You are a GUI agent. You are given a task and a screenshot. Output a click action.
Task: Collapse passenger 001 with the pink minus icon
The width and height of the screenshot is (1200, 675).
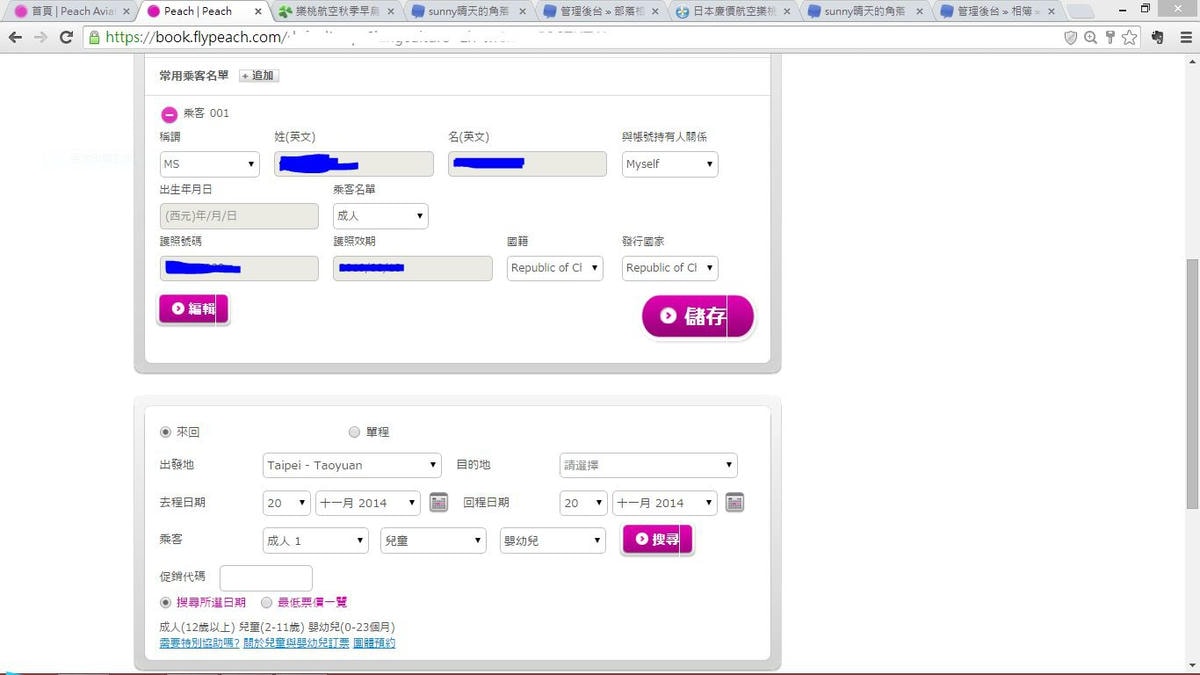point(169,114)
